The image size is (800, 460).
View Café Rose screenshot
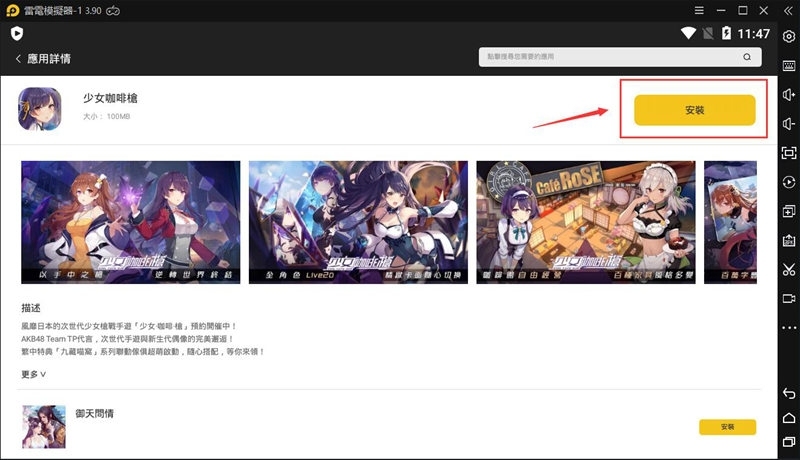(x=586, y=222)
